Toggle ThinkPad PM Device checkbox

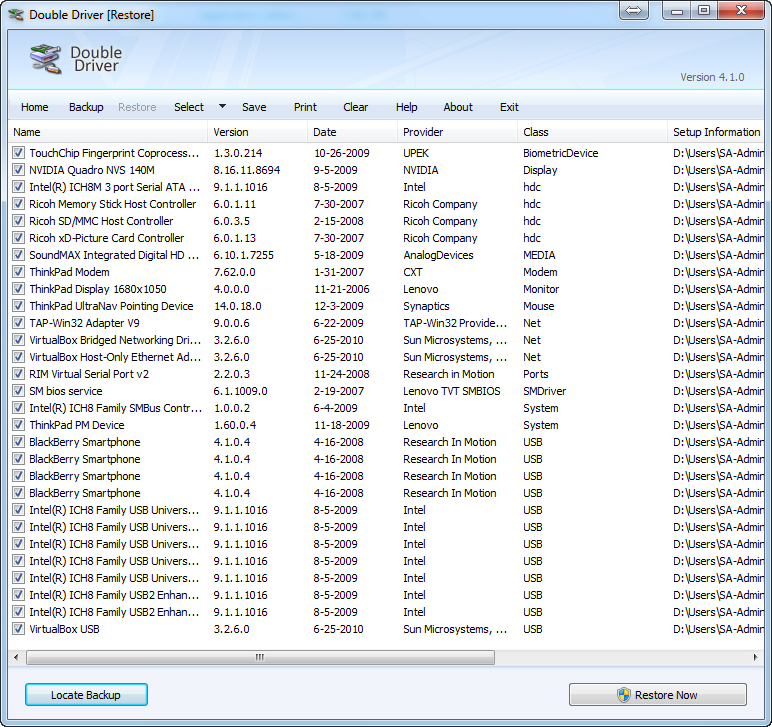tap(19, 425)
